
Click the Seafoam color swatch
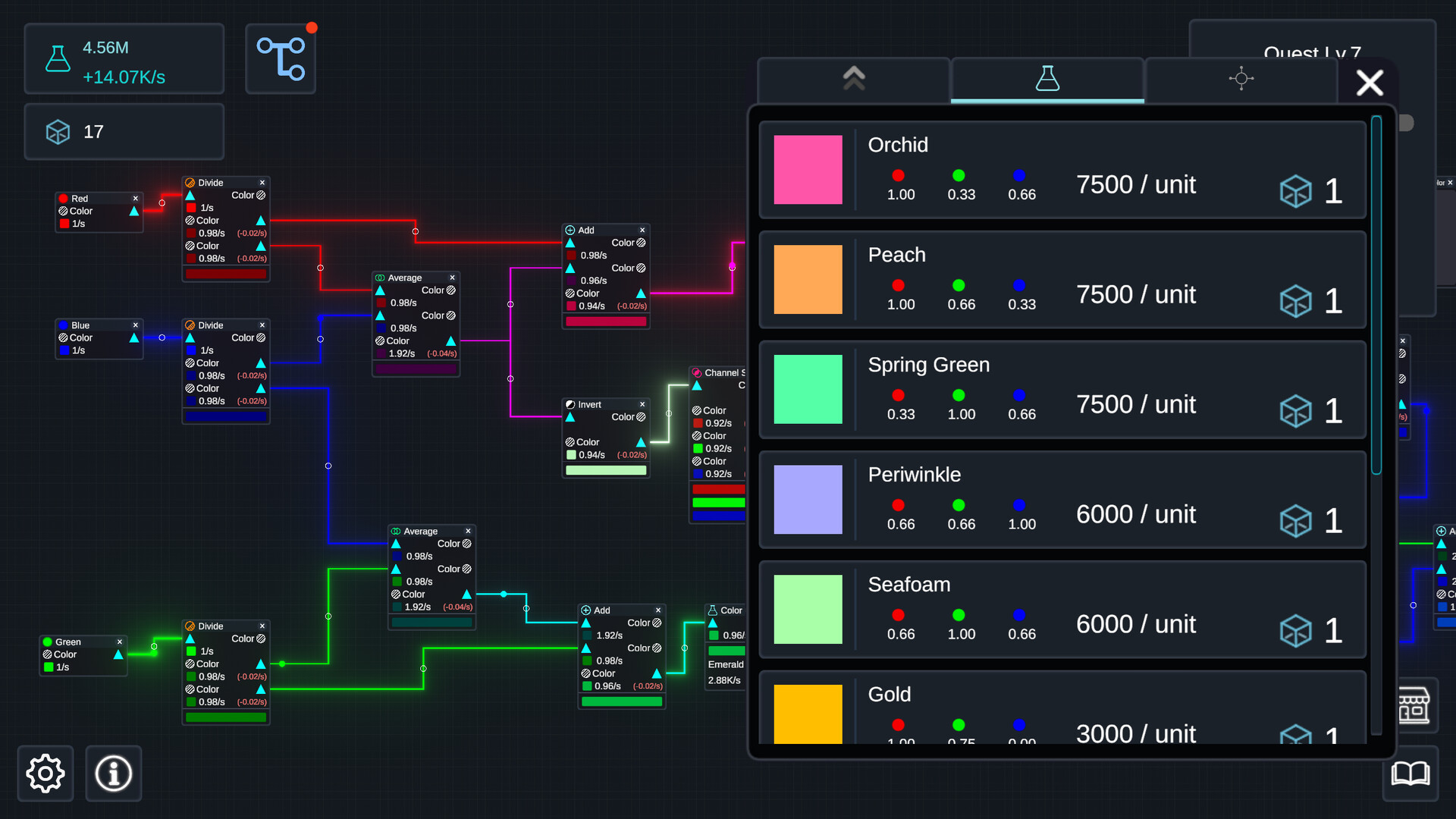[808, 609]
